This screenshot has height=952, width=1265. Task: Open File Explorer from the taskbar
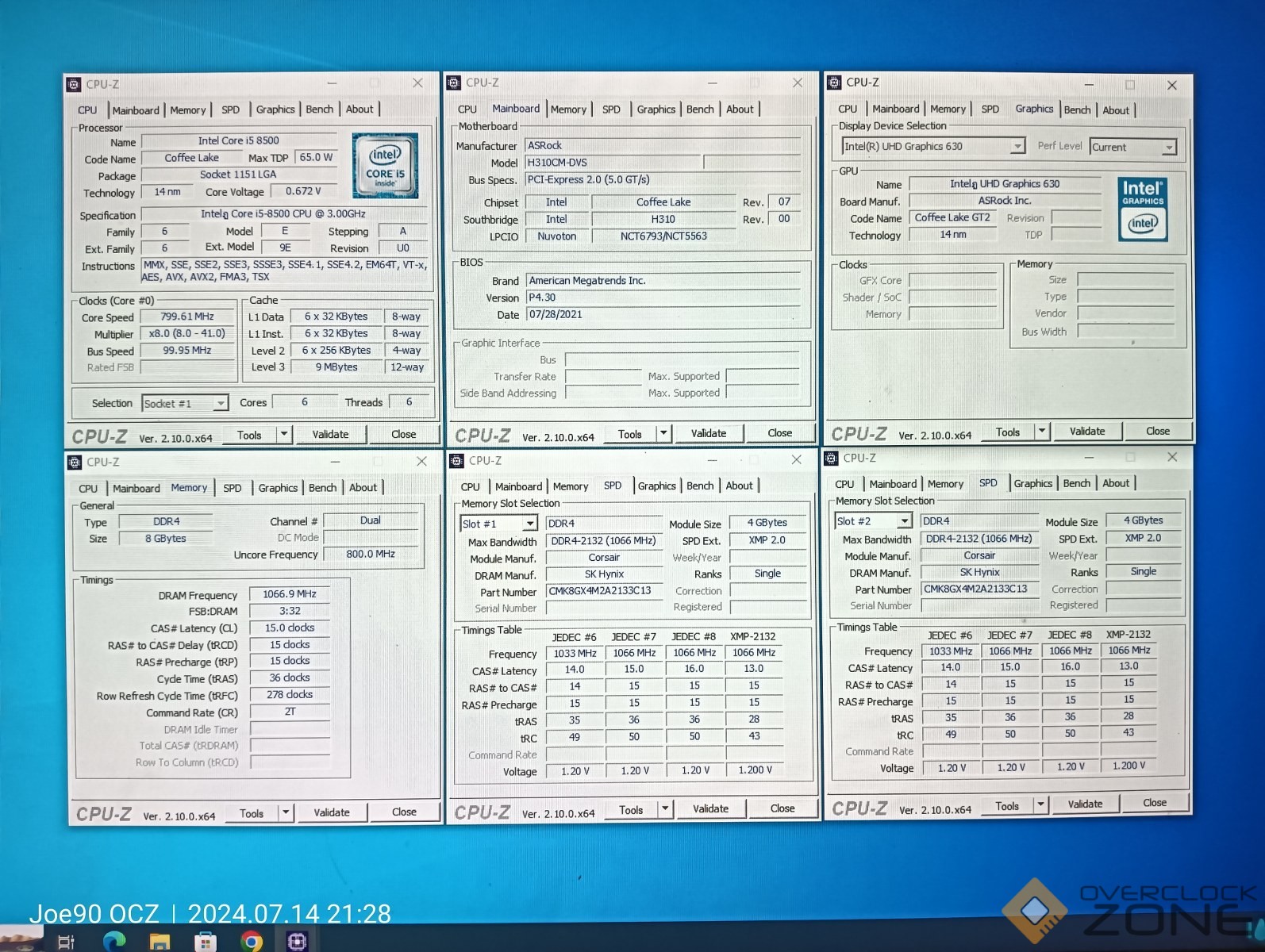(x=160, y=941)
